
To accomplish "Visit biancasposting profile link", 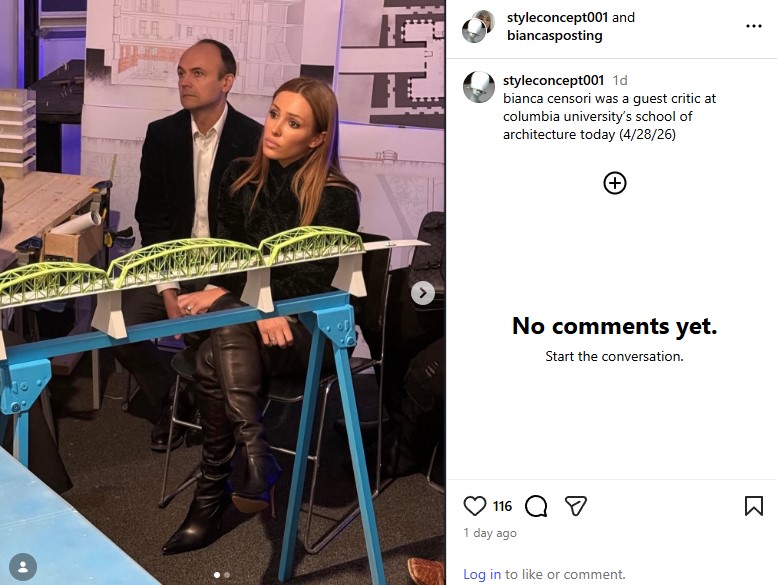I will [x=555, y=36].
